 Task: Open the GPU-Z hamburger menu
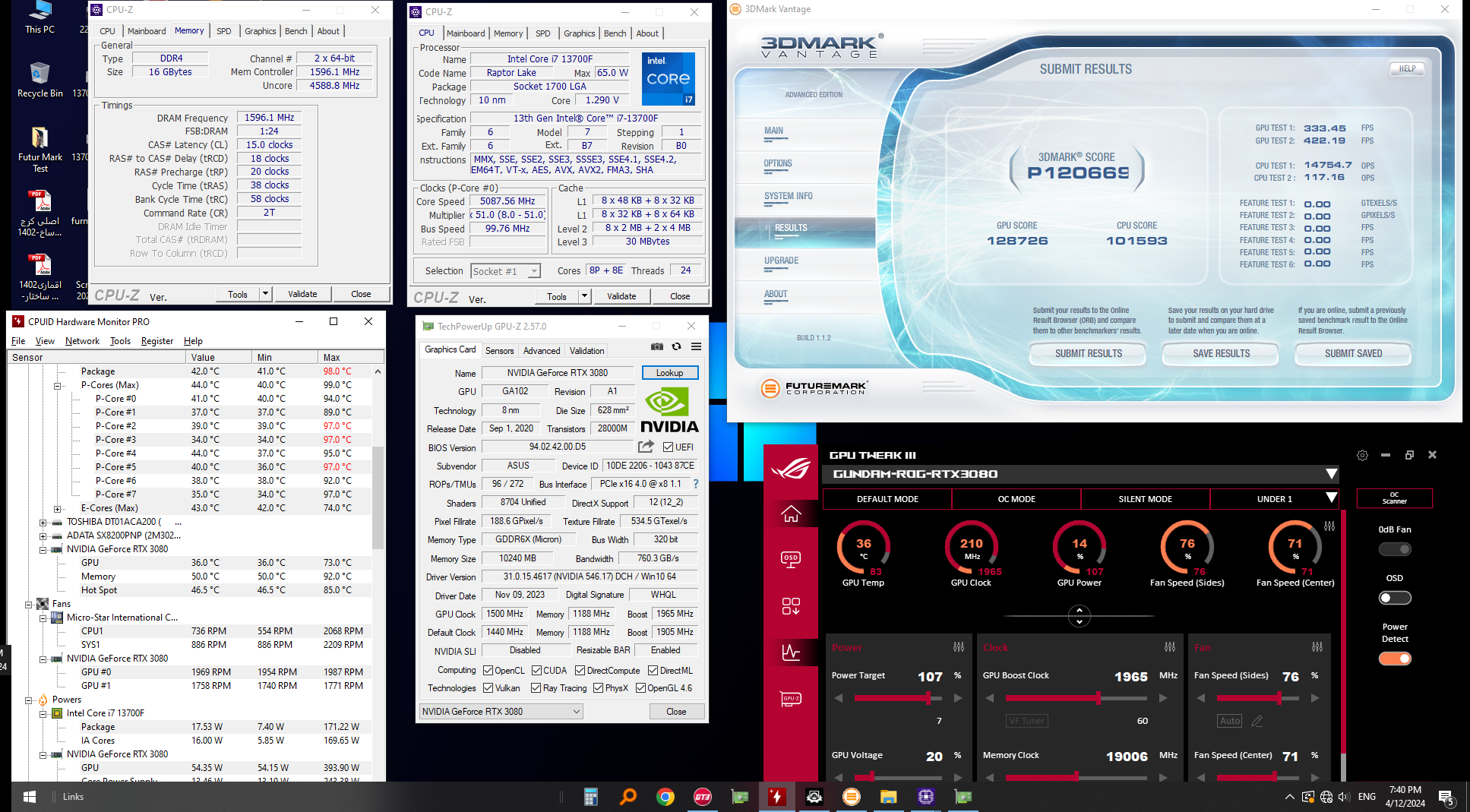pyautogui.click(x=696, y=346)
